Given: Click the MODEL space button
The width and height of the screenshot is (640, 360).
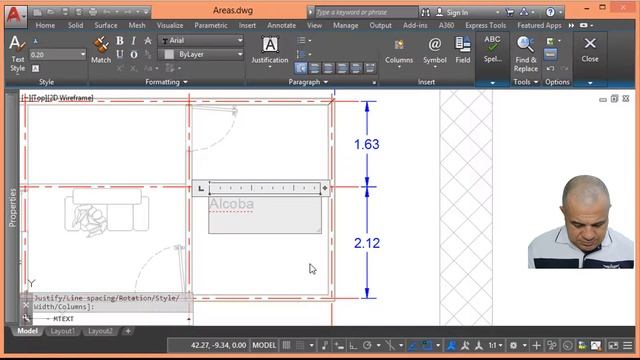Looking at the screenshot, I should click(x=264, y=346).
